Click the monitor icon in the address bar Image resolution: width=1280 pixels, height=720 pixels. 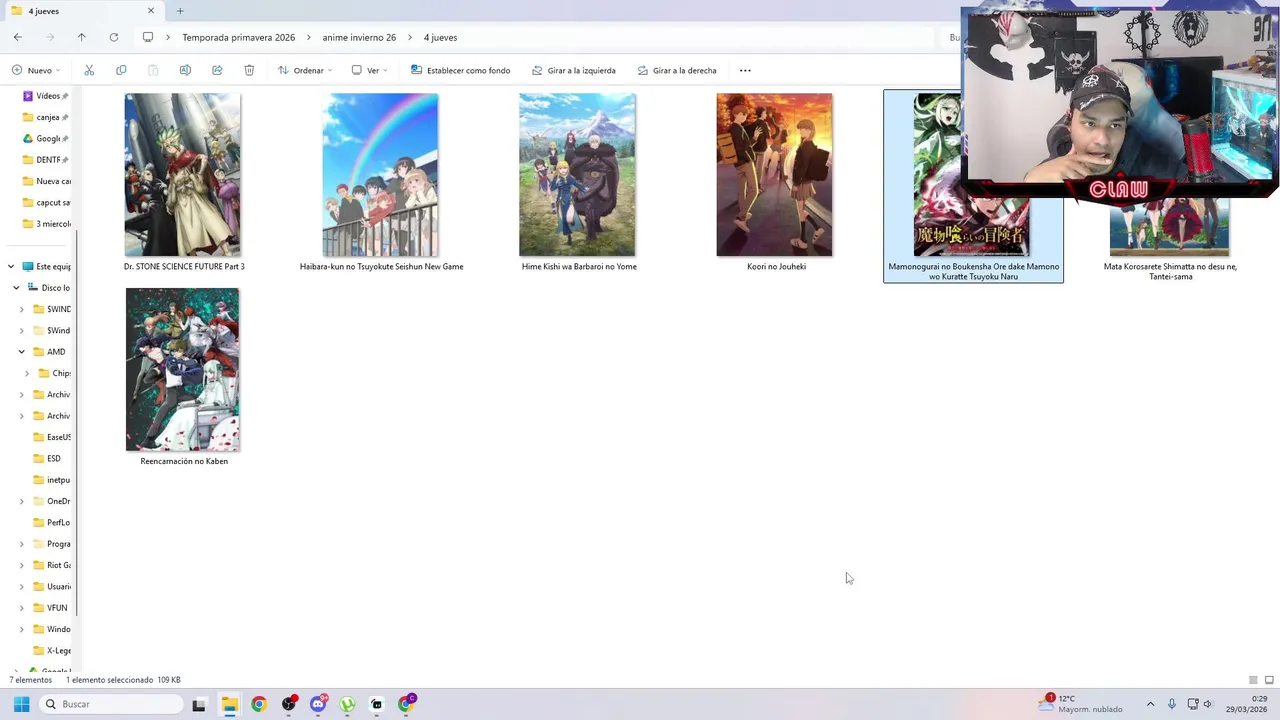tap(148, 37)
